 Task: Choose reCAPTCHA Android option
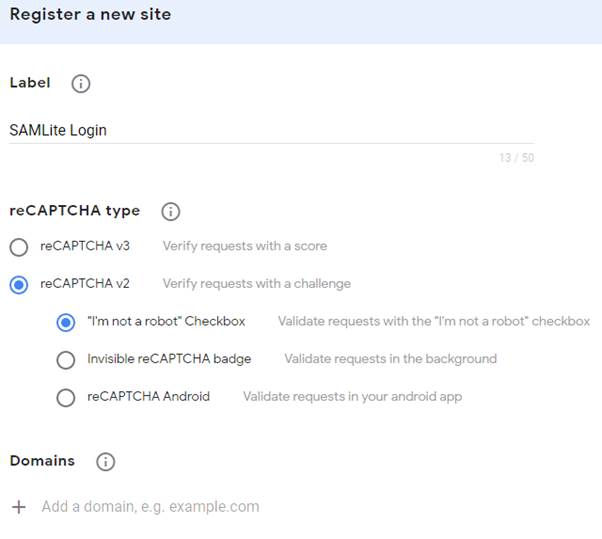66,397
